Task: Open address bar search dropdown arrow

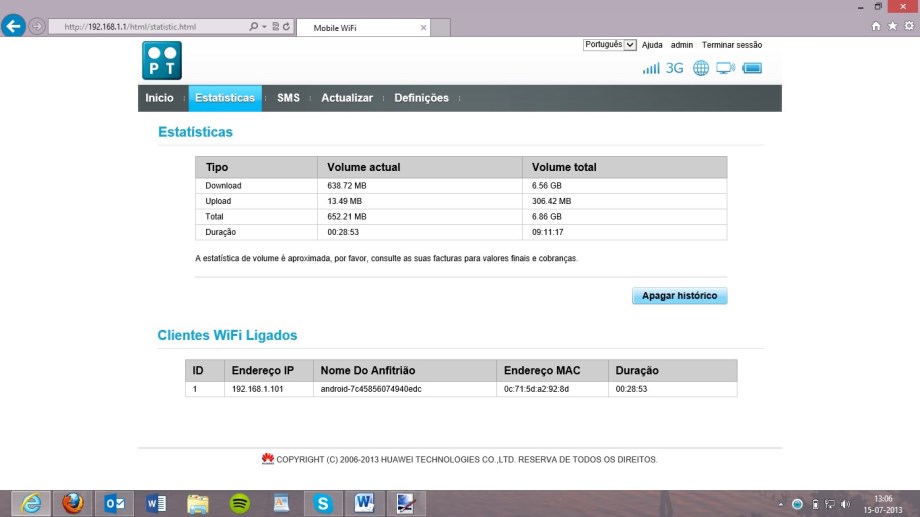Action: (265, 27)
